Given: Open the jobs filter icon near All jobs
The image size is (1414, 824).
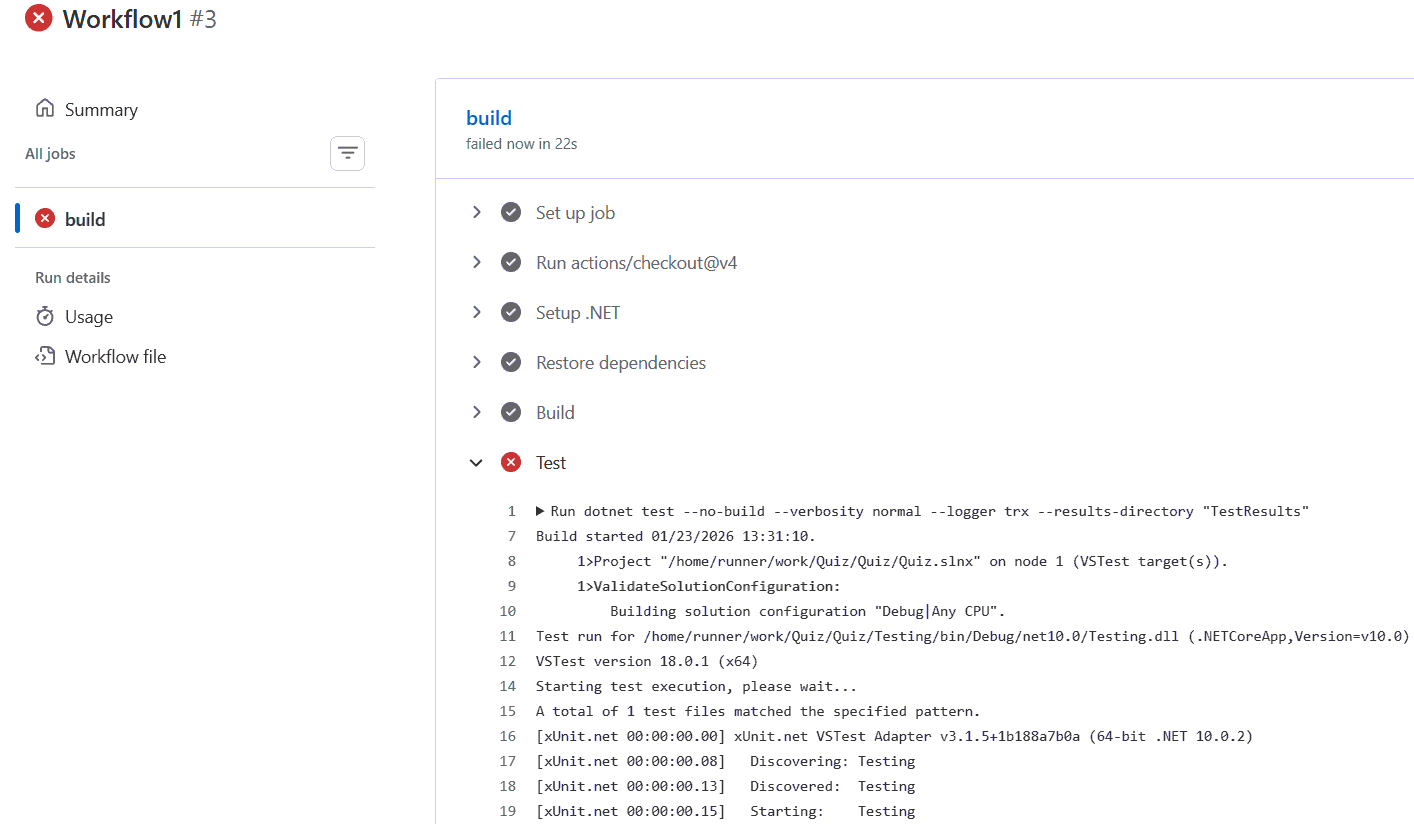Looking at the screenshot, I should click(x=347, y=152).
